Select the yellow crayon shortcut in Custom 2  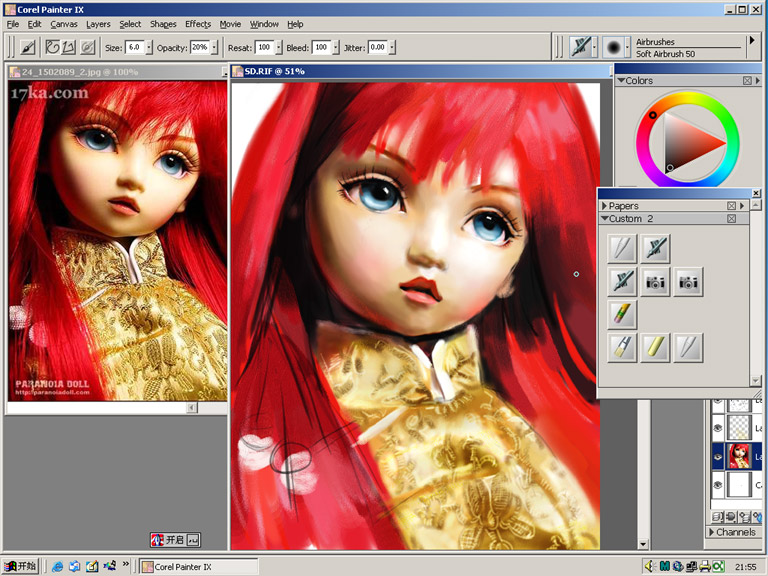point(655,347)
